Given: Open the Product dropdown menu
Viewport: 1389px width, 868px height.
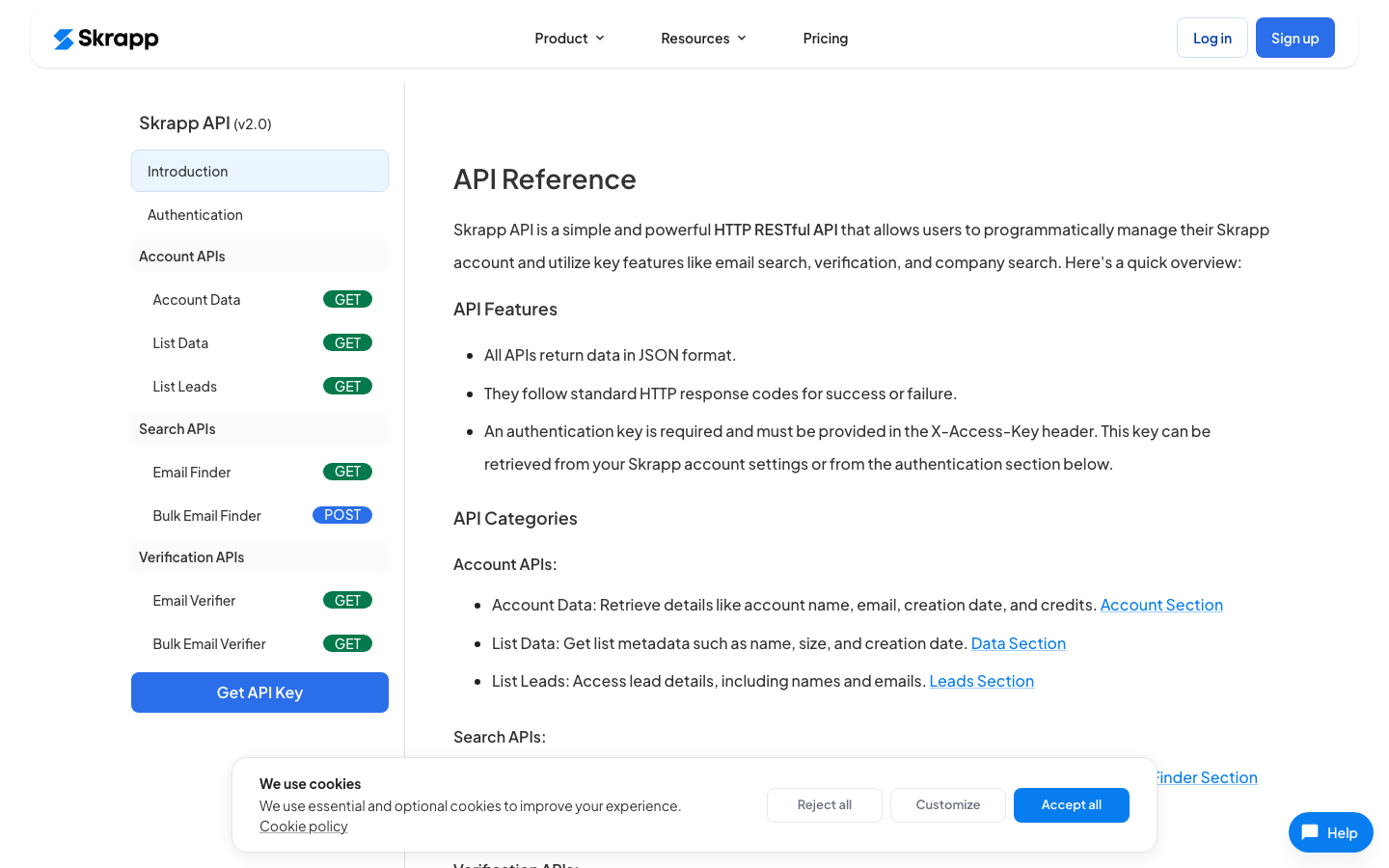Looking at the screenshot, I should [x=569, y=39].
